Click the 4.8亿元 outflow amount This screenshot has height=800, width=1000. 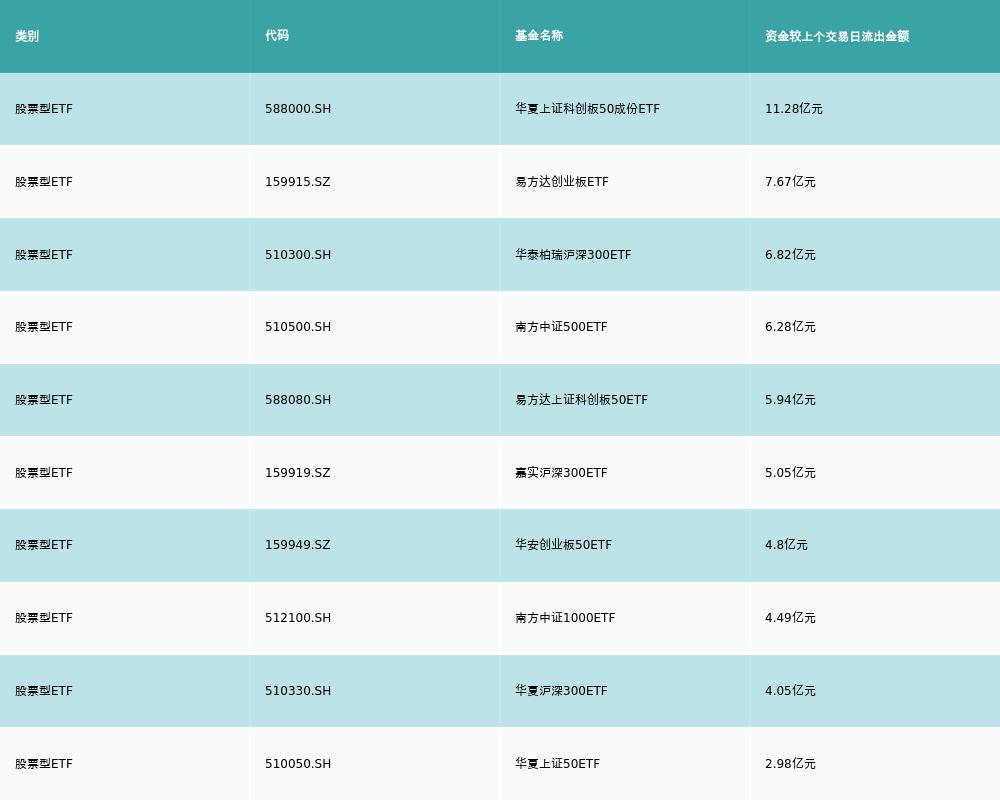786,545
